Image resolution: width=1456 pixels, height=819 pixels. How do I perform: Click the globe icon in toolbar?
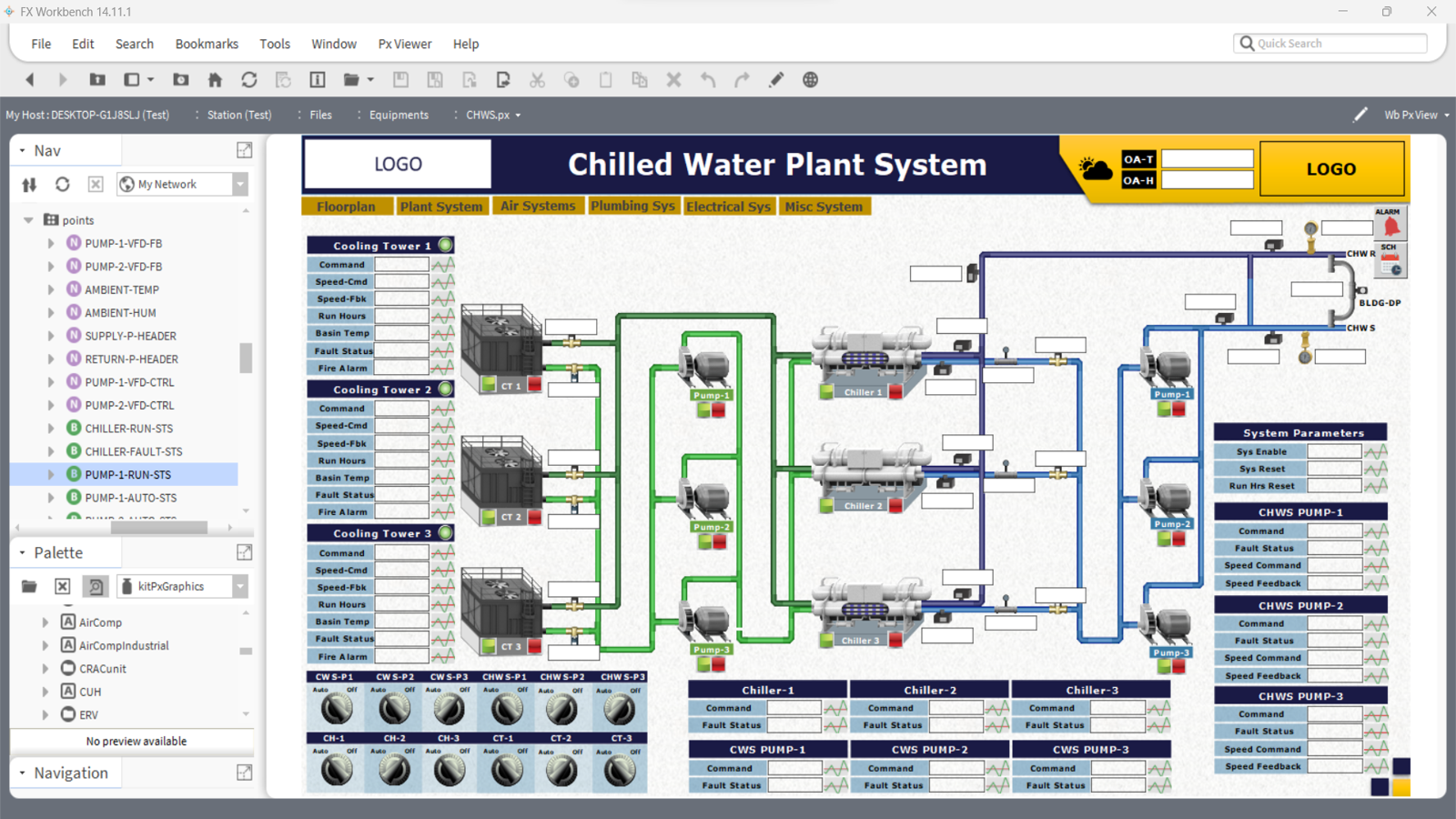pyautogui.click(x=810, y=80)
